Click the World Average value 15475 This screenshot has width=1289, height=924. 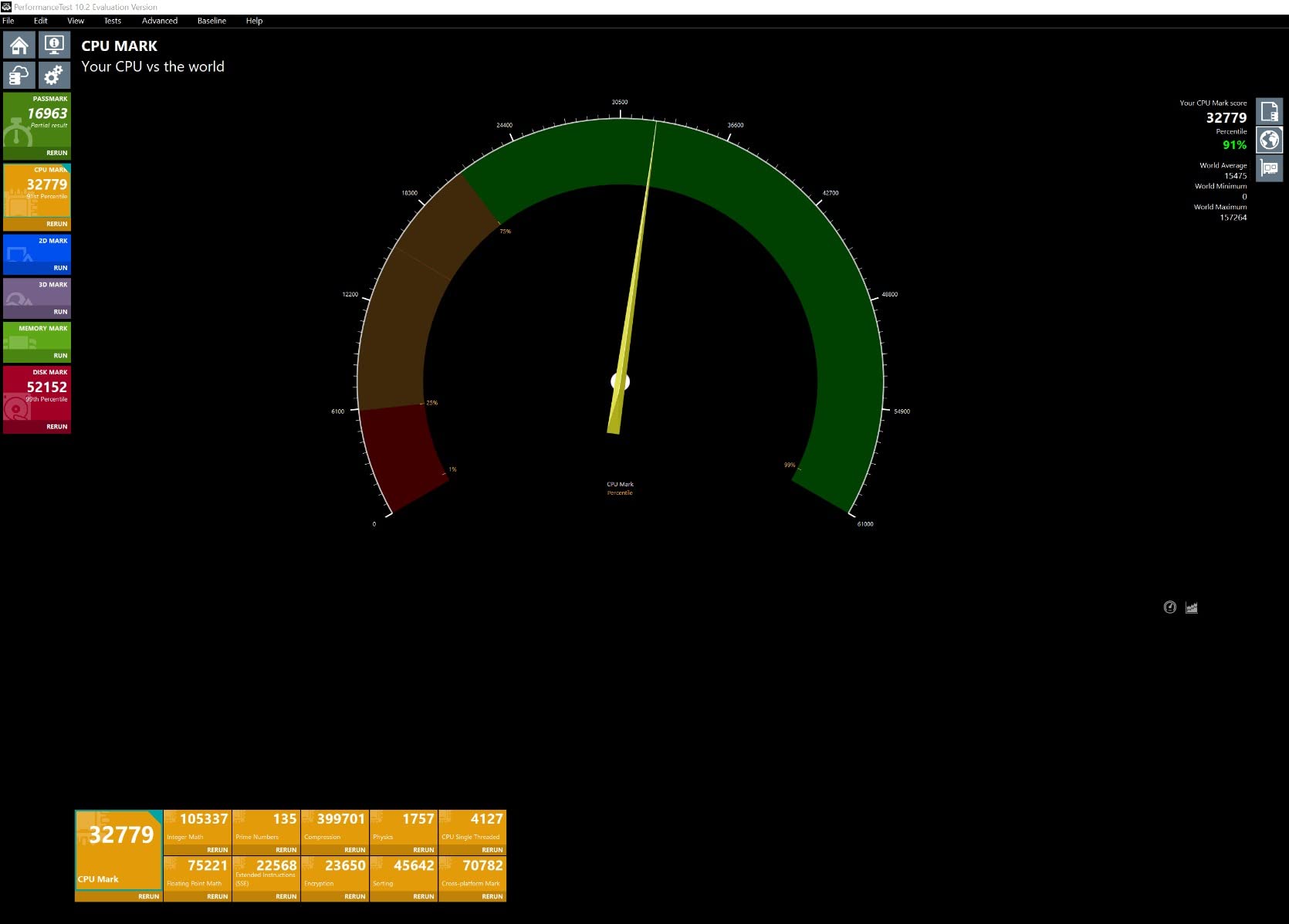tap(1236, 176)
